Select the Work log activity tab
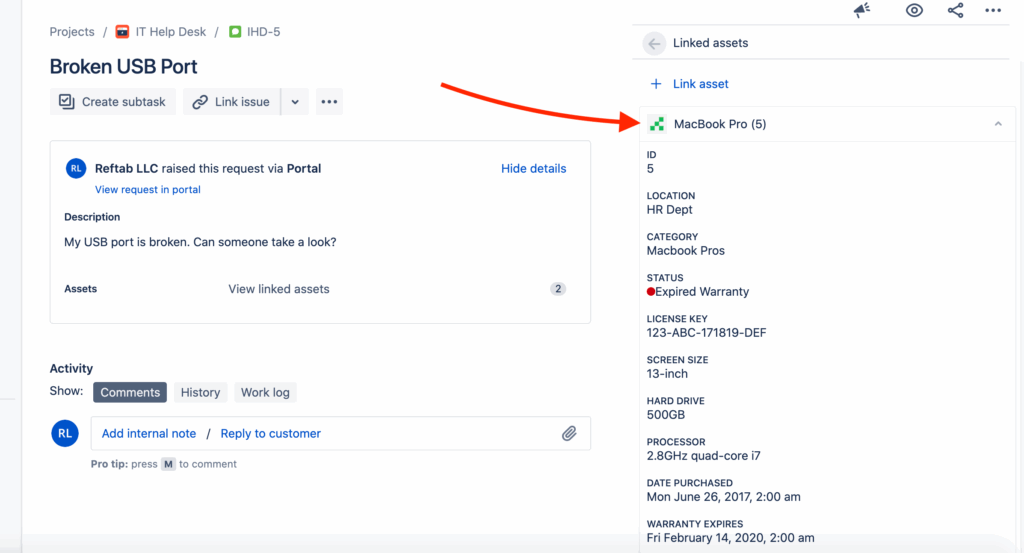The image size is (1024, 553). [265, 392]
